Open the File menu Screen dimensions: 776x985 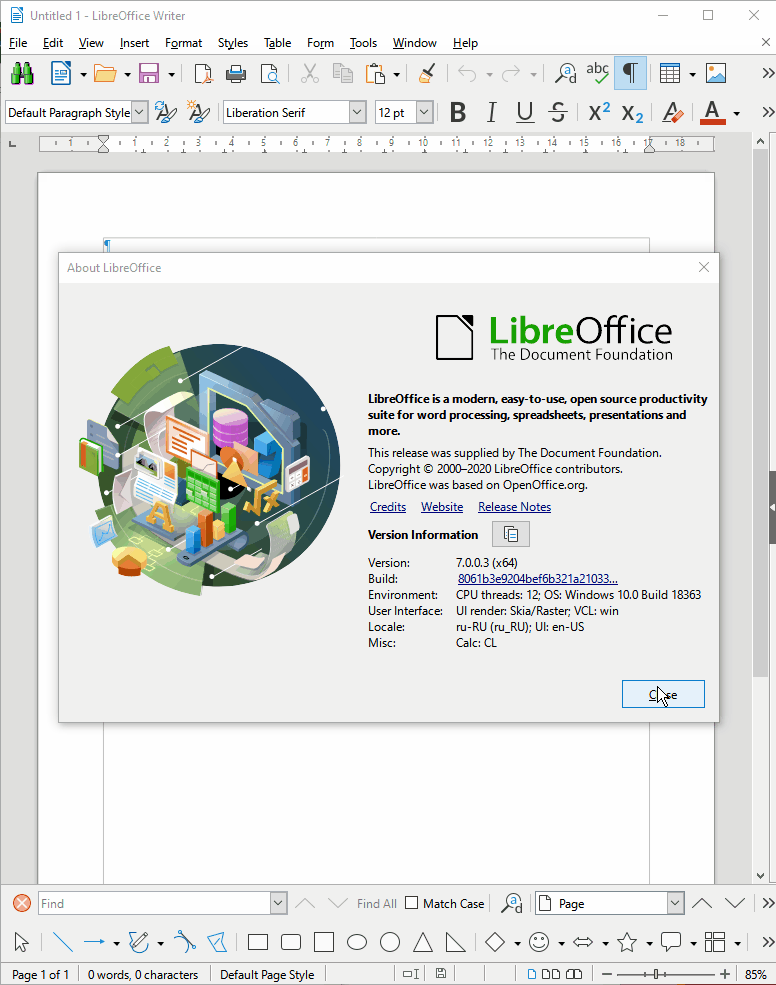[x=18, y=43]
